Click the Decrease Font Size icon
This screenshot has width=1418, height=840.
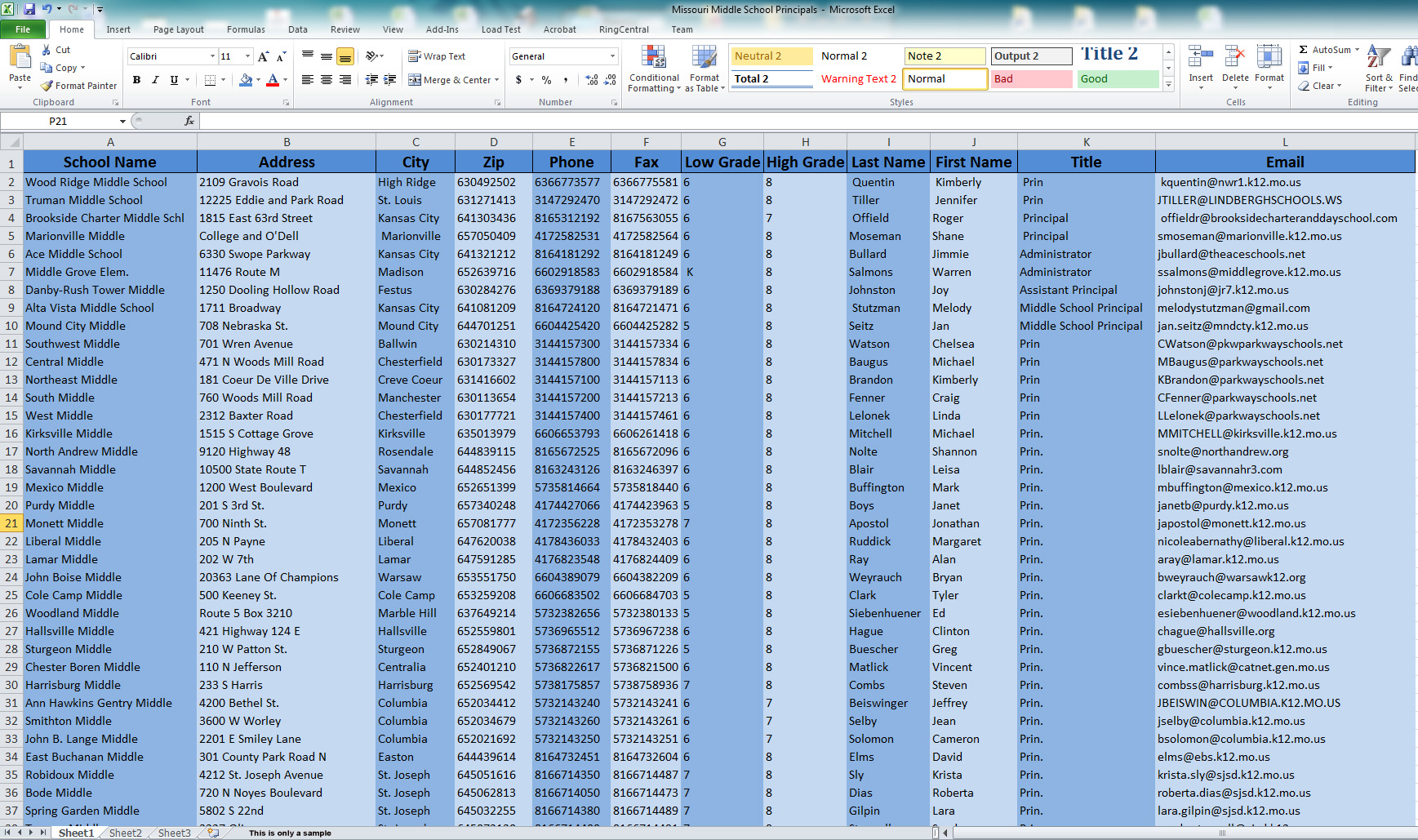pyautogui.click(x=281, y=56)
